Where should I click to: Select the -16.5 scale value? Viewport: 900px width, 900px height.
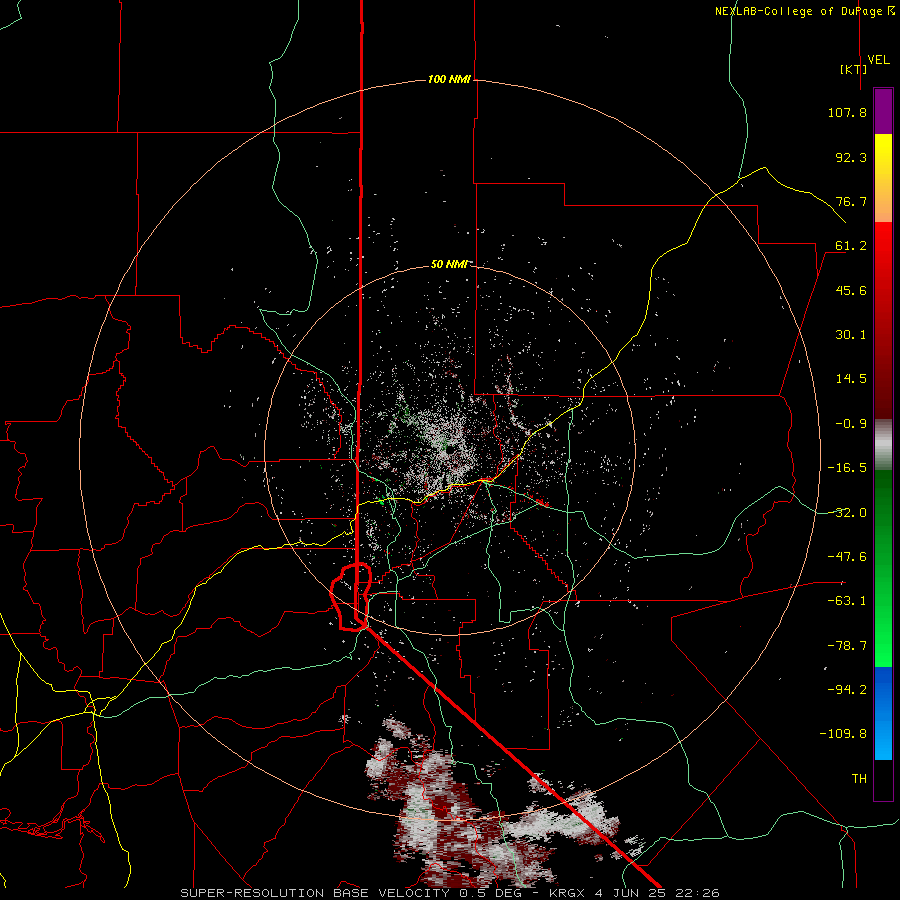pyautogui.click(x=847, y=468)
